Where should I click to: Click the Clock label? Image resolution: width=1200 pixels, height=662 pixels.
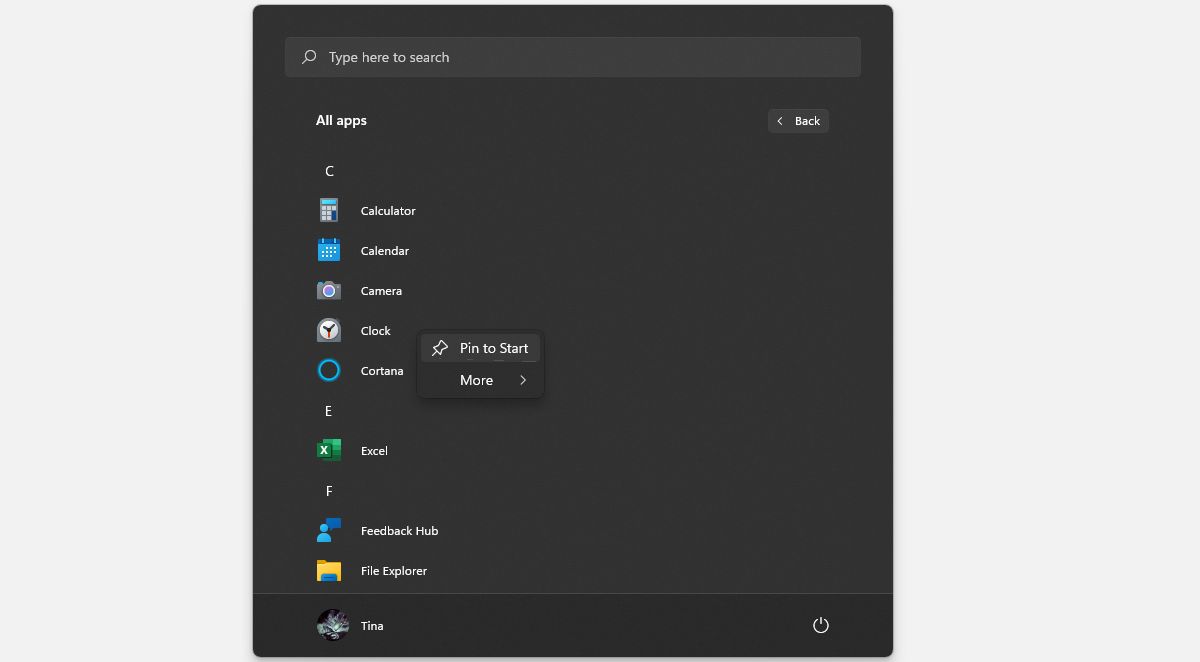click(376, 331)
